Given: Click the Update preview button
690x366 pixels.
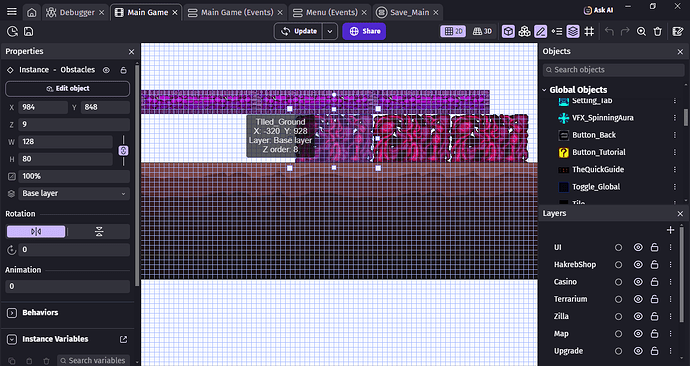Looking at the screenshot, I should coord(299,31).
